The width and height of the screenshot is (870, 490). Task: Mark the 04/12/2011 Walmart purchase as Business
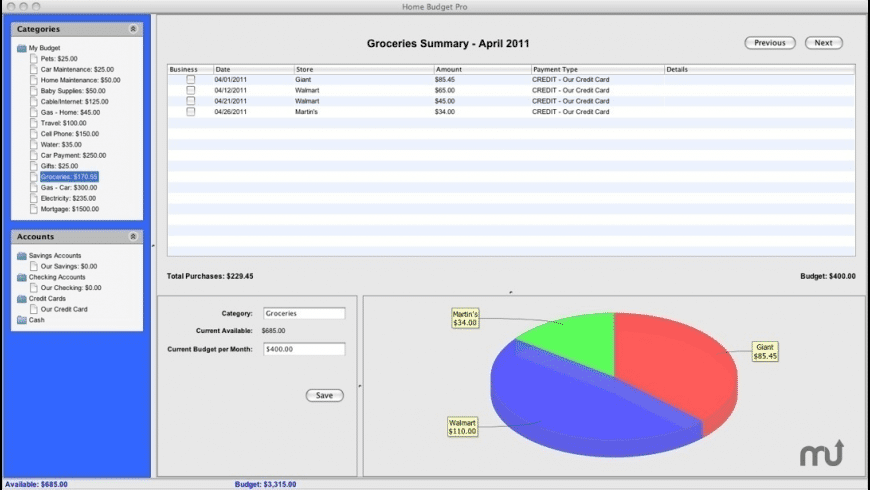pyautogui.click(x=191, y=90)
